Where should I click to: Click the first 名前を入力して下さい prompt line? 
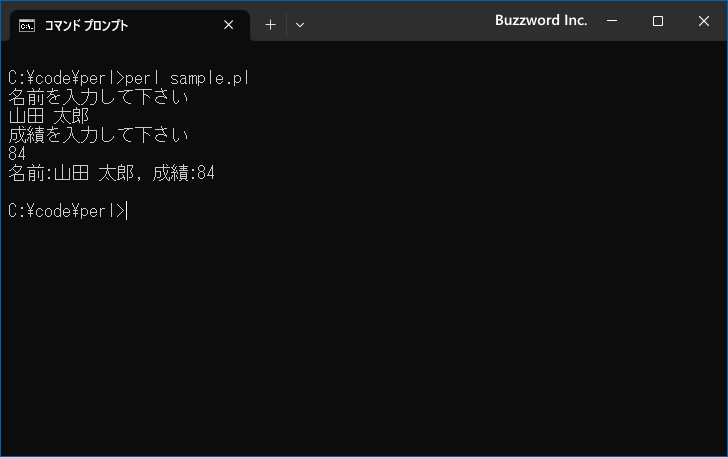[x=98, y=97]
